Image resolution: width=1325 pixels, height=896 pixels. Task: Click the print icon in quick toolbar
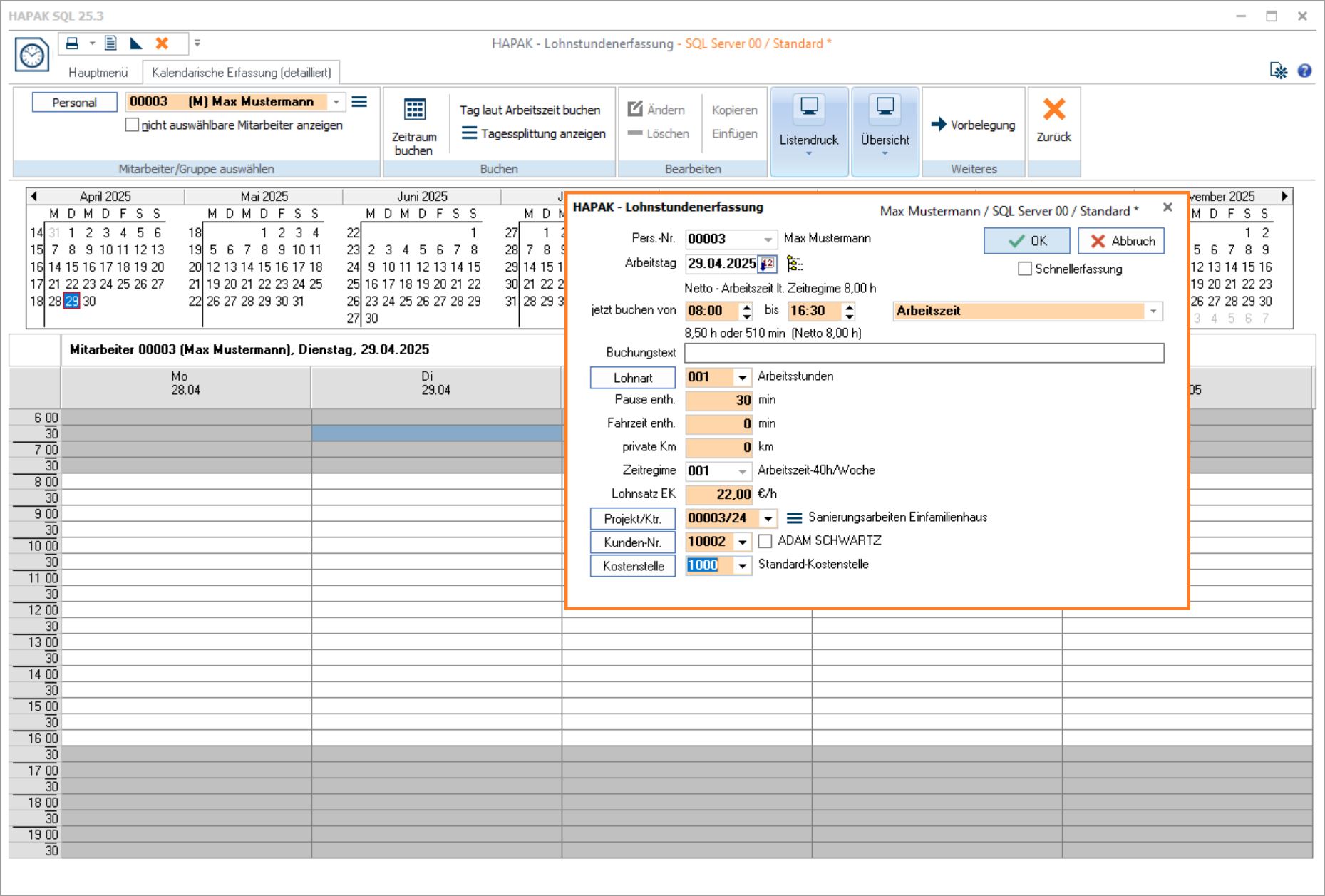[x=72, y=43]
